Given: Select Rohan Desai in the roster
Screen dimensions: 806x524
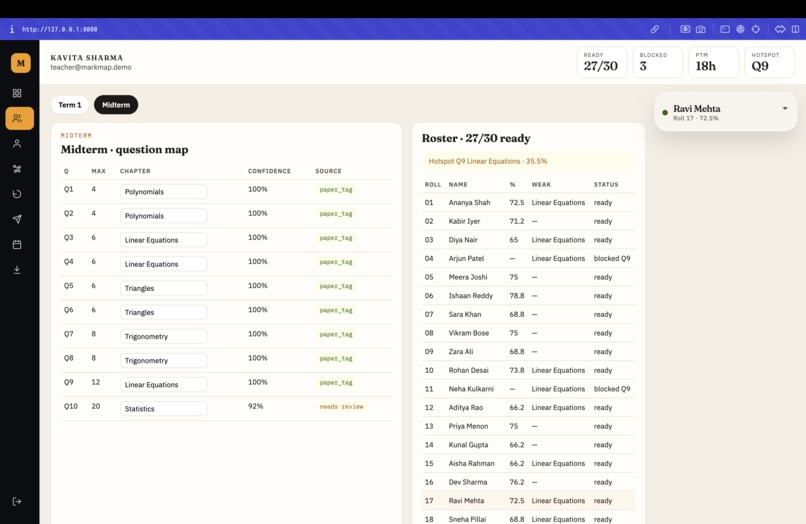Looking at the screenshot, I should tap(528, 370).
